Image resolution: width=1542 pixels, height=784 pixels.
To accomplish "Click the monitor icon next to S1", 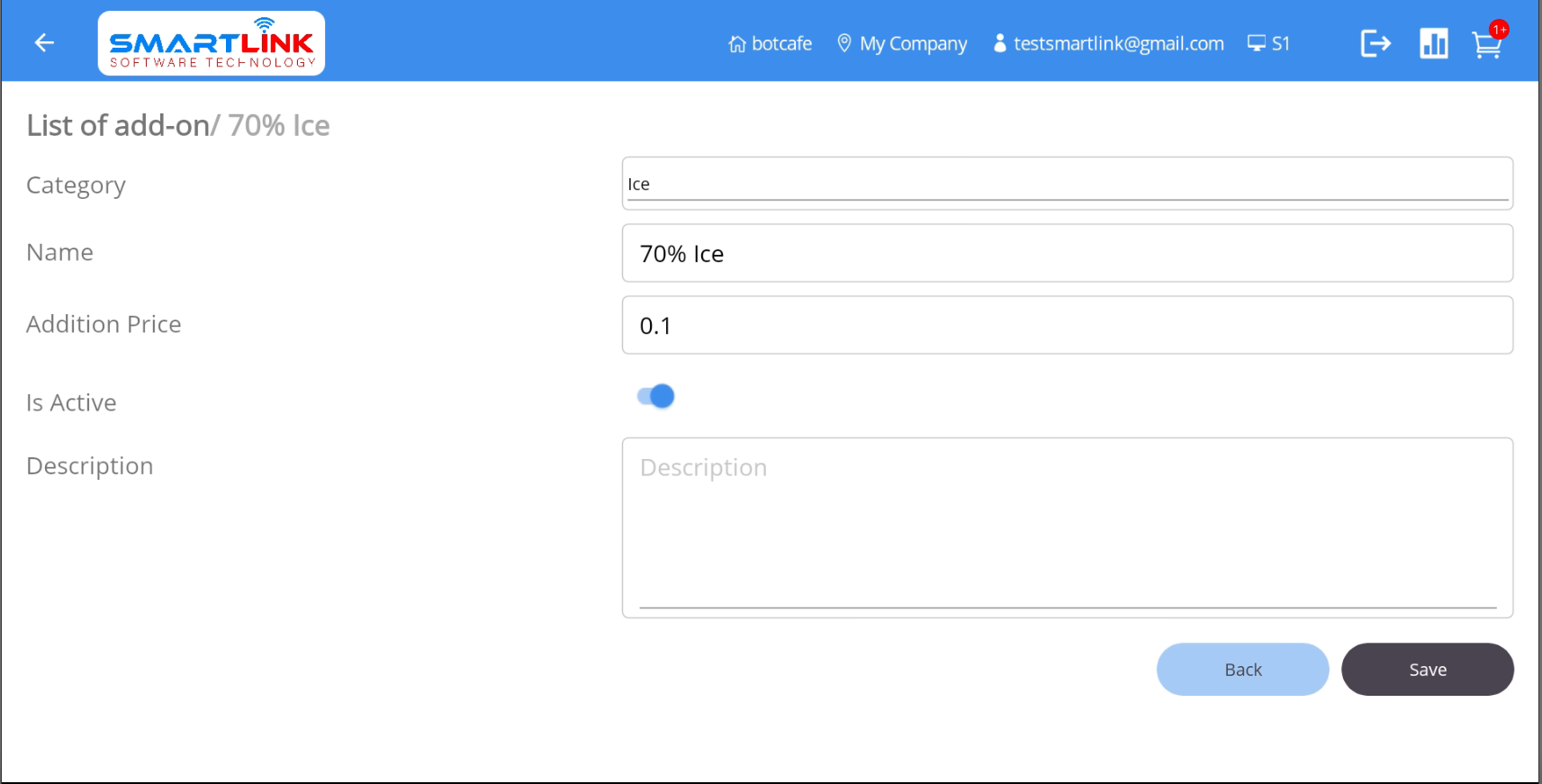I will click(x=1256, y=43).
